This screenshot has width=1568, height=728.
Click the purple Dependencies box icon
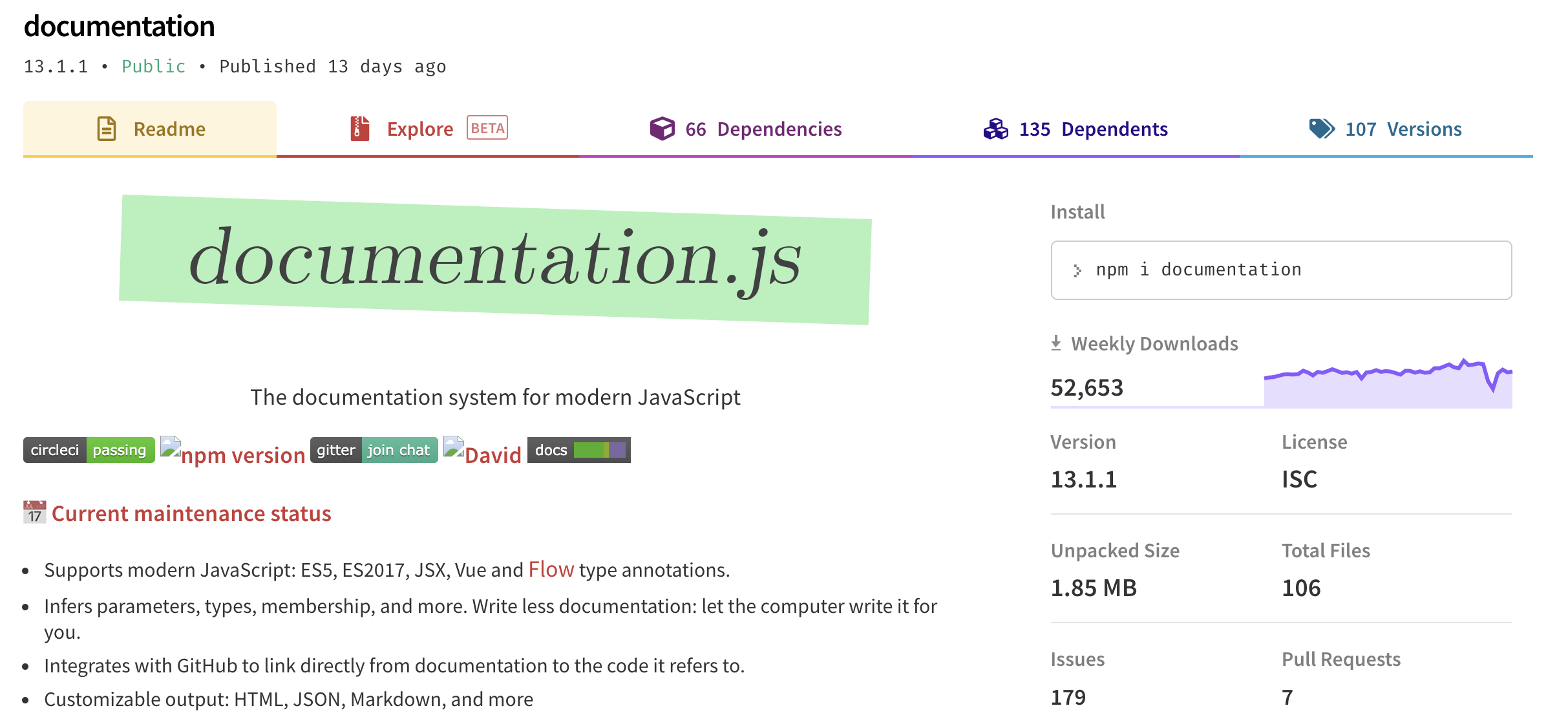click(x=662, y=129)
